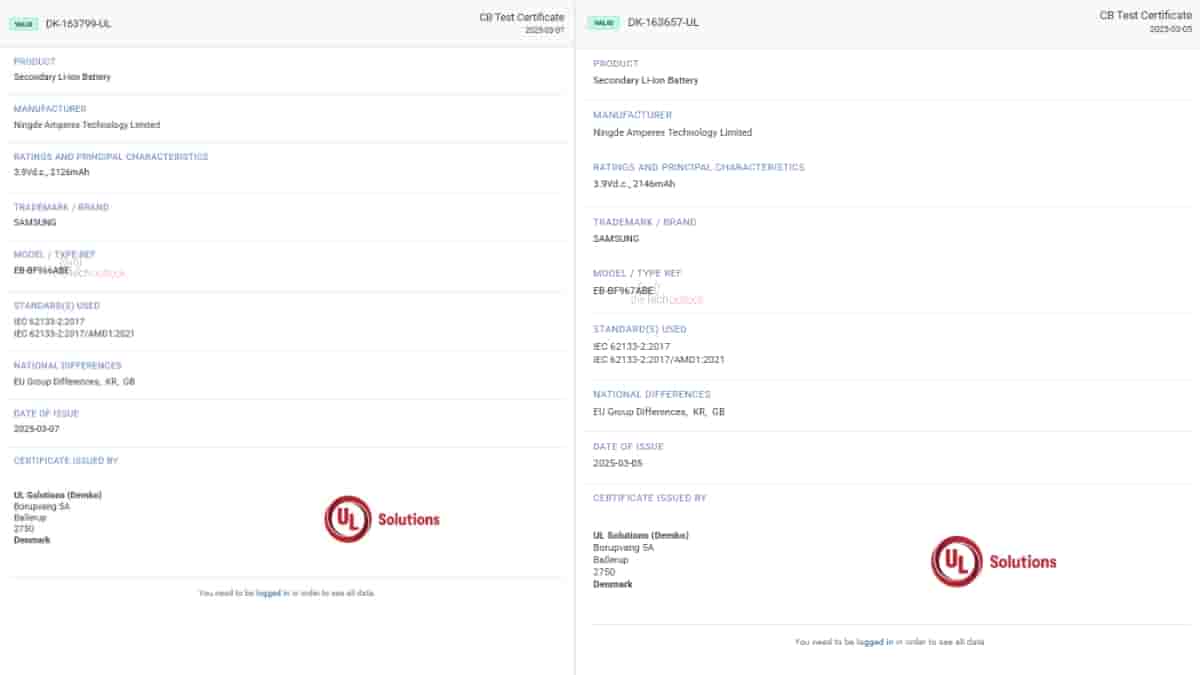Viewport: 1200px width, 675px height.
Task: Click the 3.9Vd.c., 2146mAh rating text
Action: (x=633, y=184)
